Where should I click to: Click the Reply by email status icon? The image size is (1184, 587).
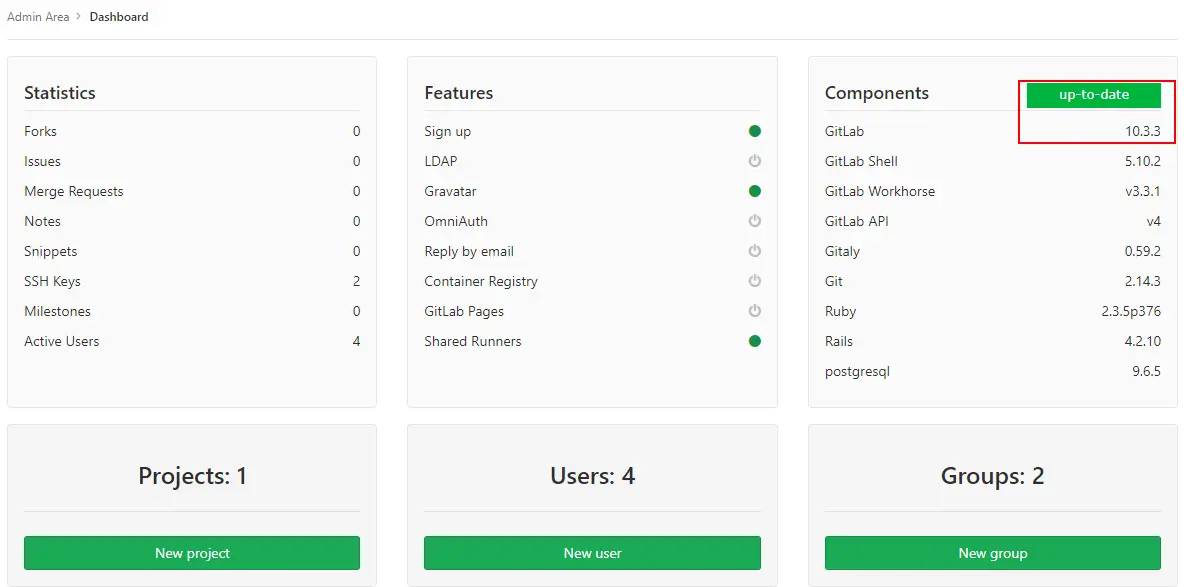click(x=755, y=251)
